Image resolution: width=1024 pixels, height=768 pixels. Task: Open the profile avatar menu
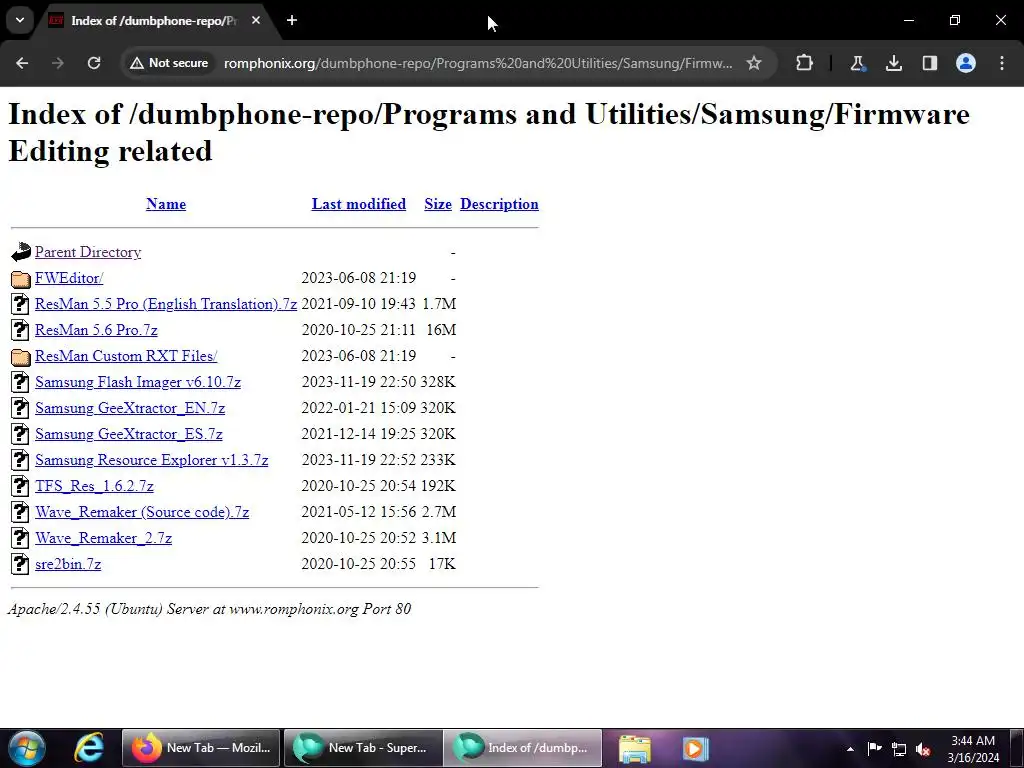click(x=966, y=63)
